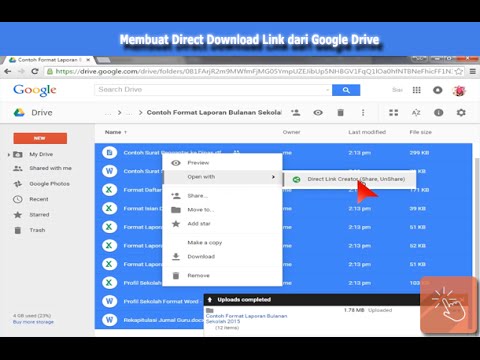Screen dimensions: 480x360
Task: Click the Google logo
Action: [35, 90]
